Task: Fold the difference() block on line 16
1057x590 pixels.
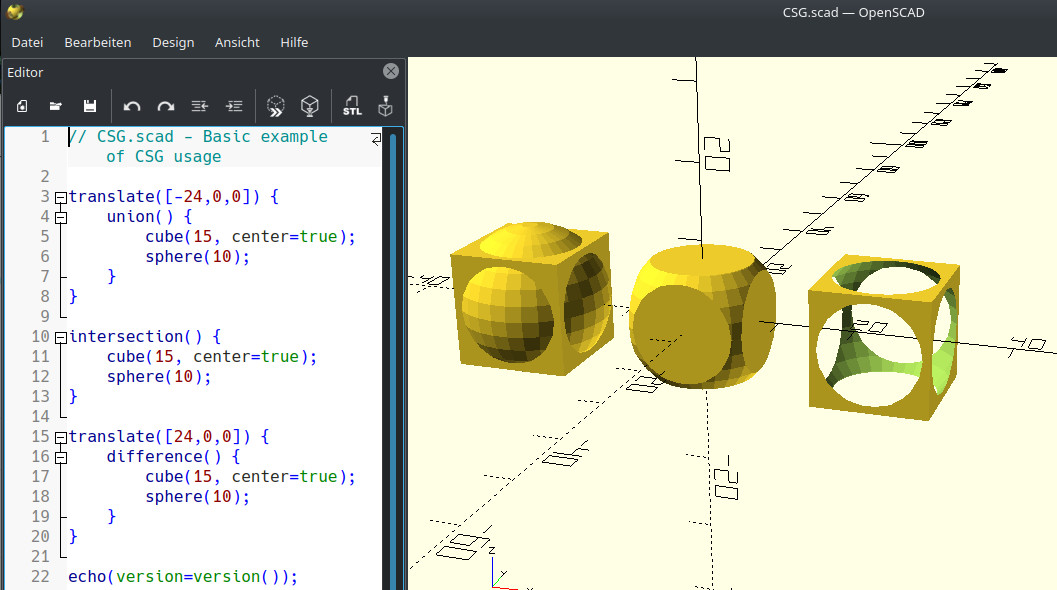Action: pyautogui.click(x=60, y=457)
